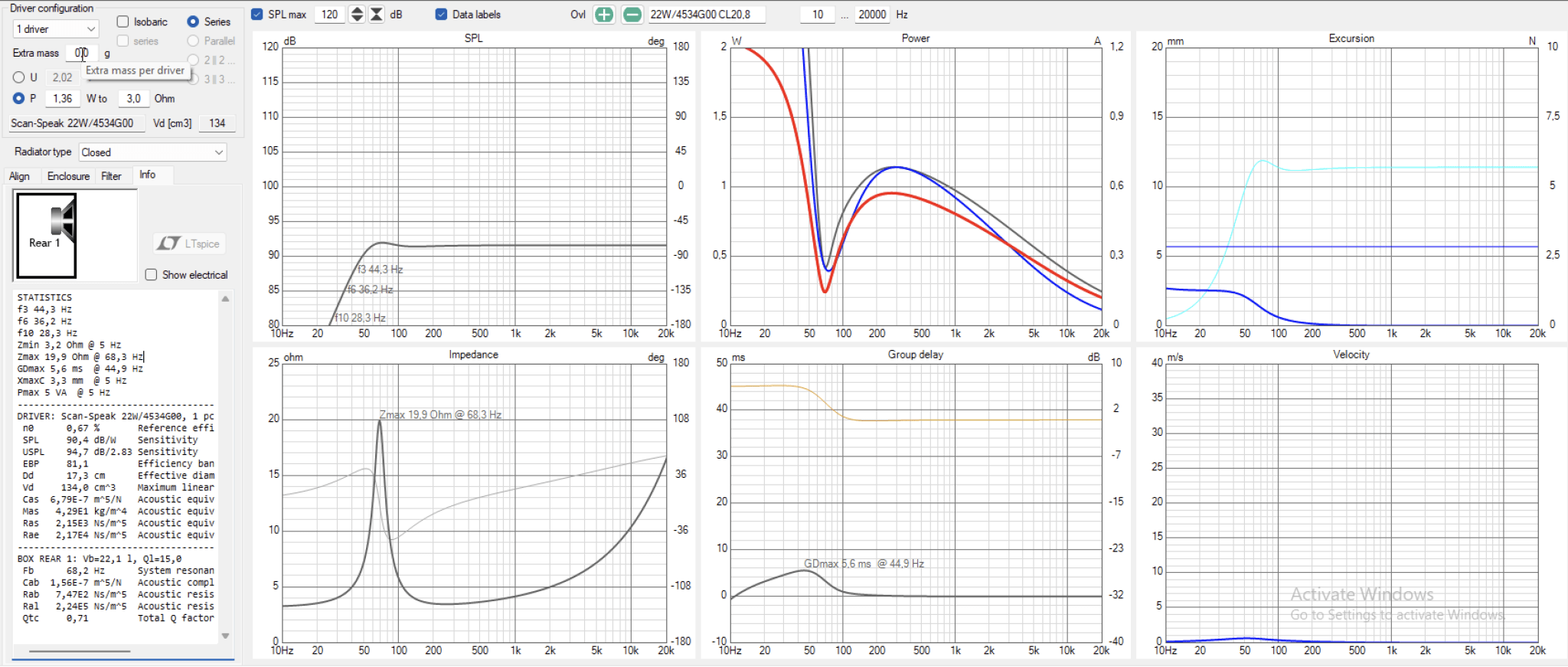Image resolution: width=1568 pixels, height=667 pixels.
Task: Select the U voltage radio button
Action: coord(19,77)
